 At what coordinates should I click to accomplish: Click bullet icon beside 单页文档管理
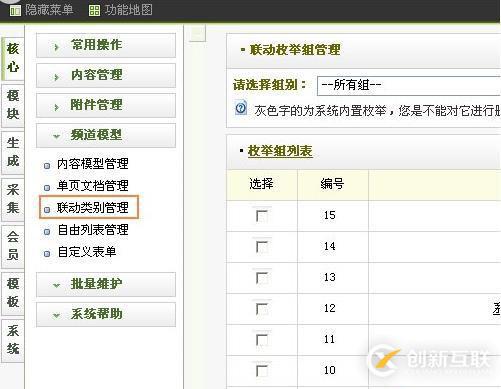pos(47,188)
